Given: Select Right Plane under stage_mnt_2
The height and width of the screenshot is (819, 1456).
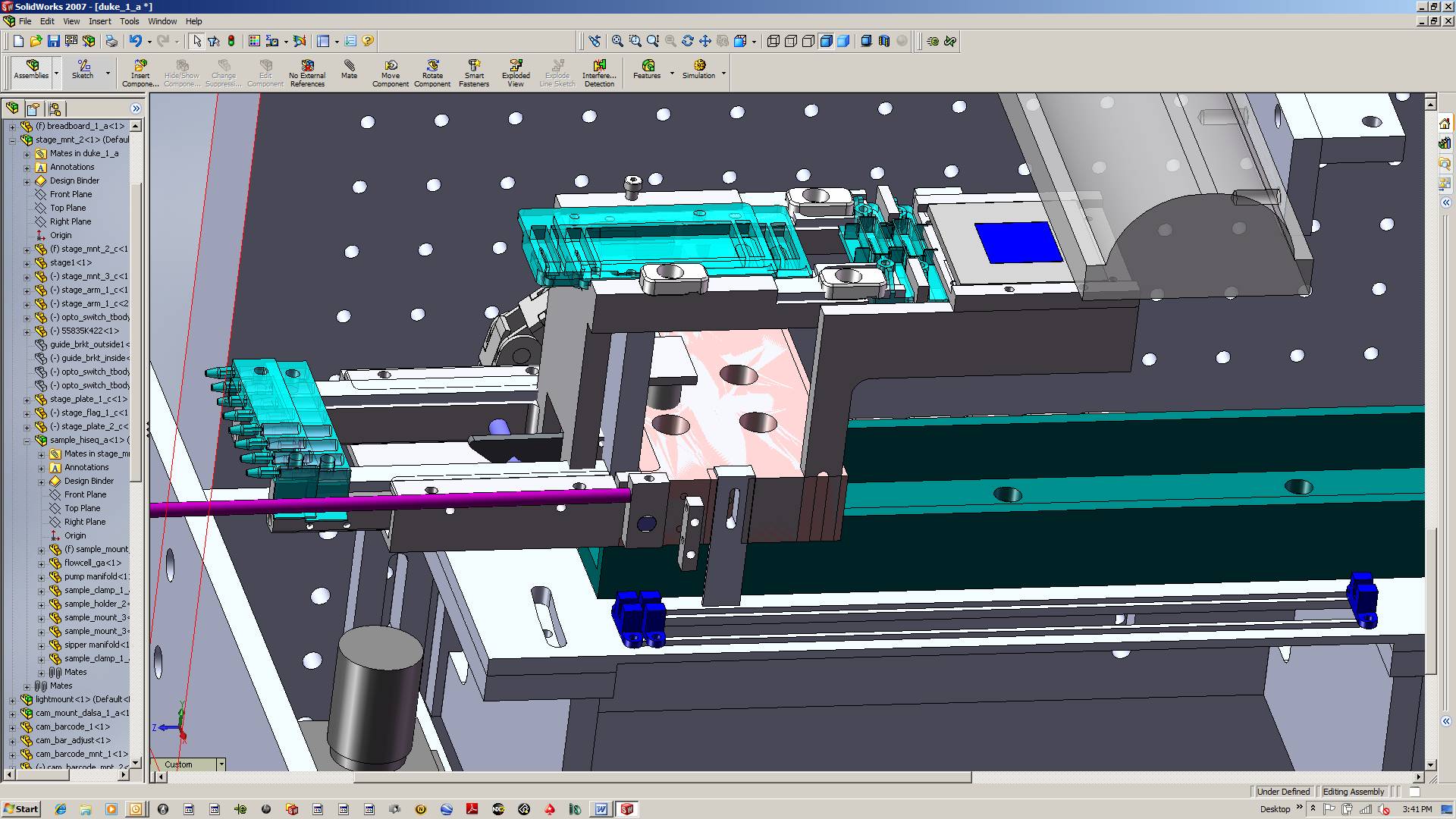Looking at the screenshot, I should 70,221.
